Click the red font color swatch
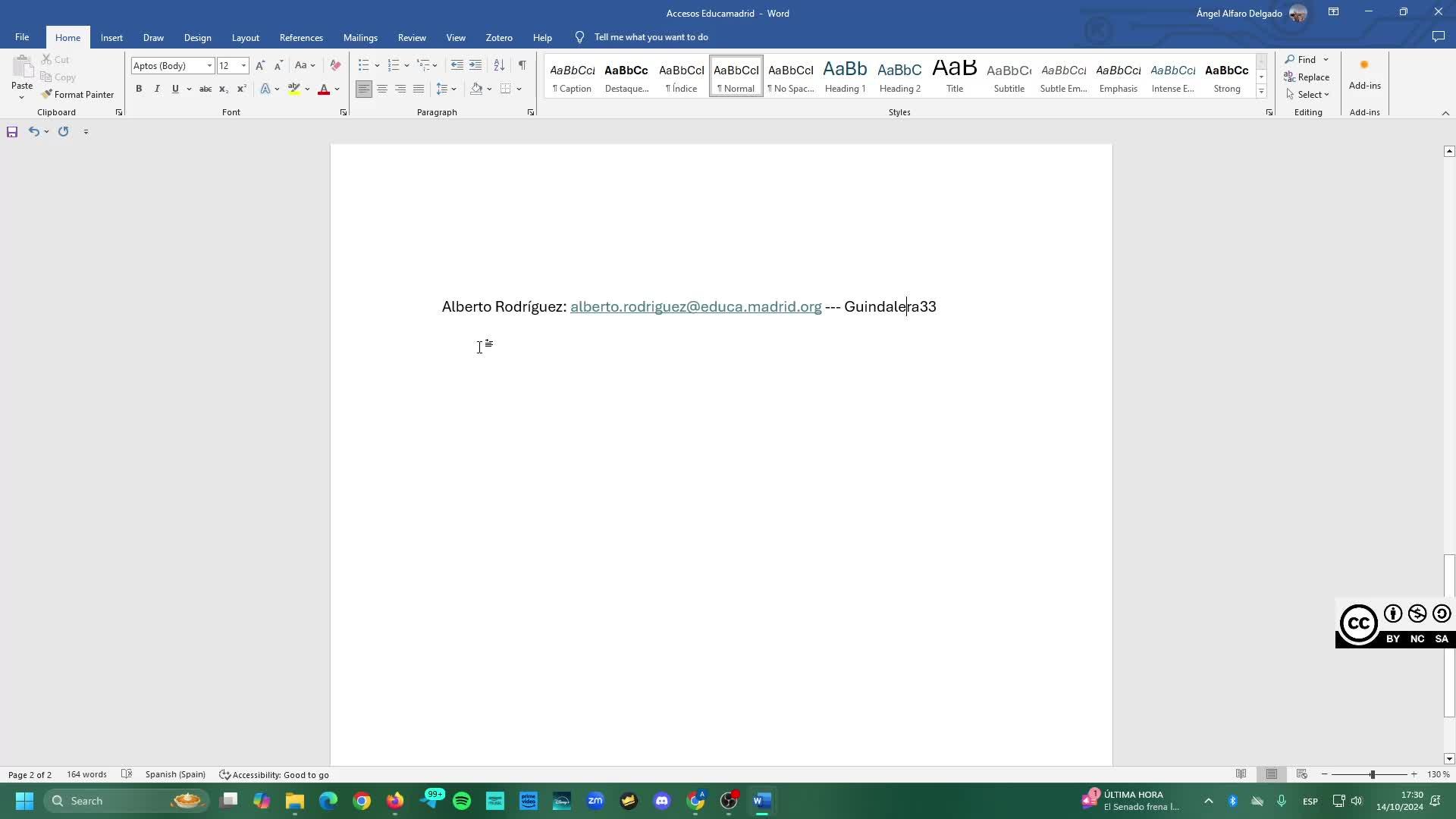This screenshot has height=819, width=1456. [324, 89]
